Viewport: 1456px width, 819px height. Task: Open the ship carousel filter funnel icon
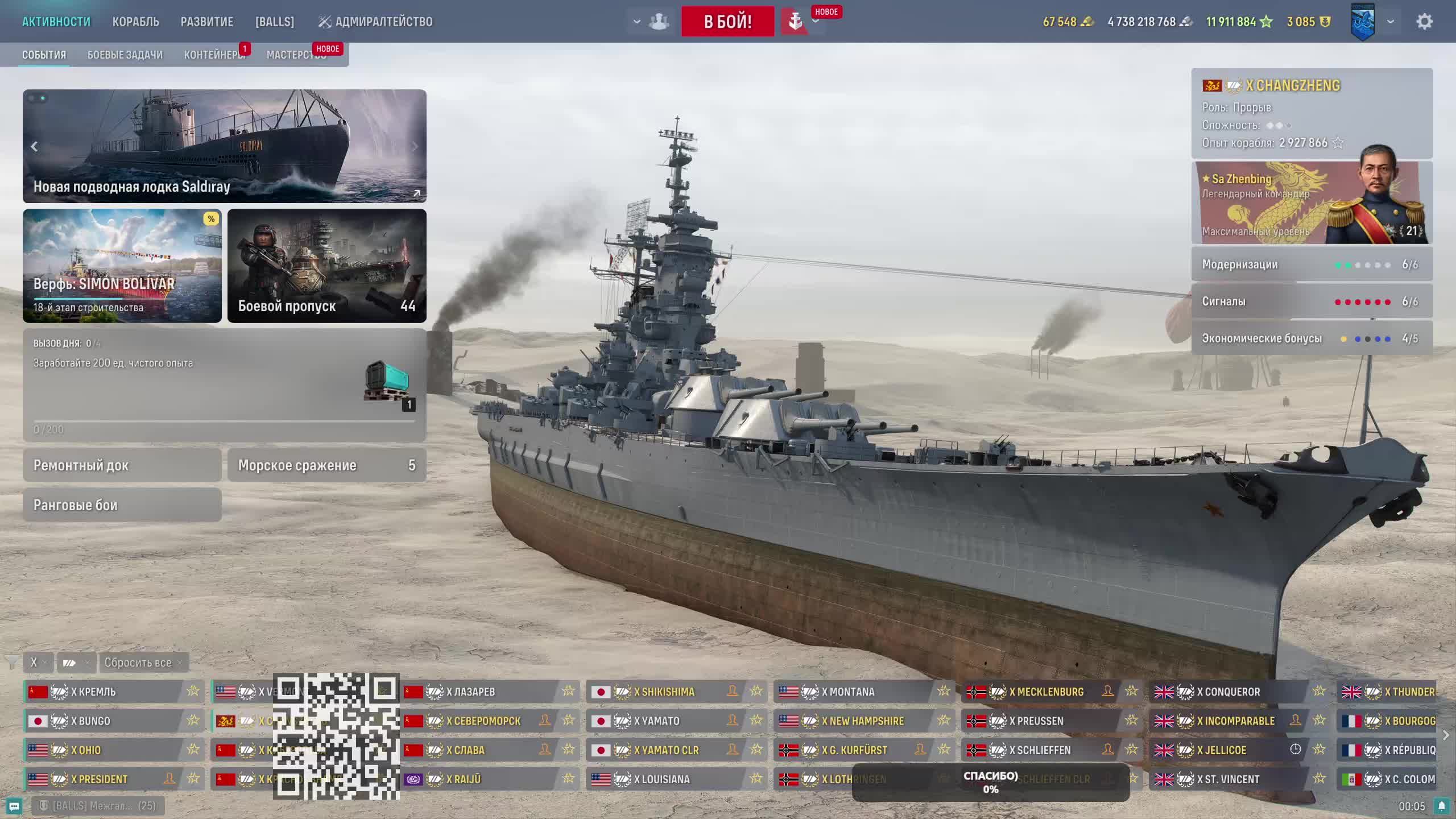pyautogui.click(x=11, y=662)
